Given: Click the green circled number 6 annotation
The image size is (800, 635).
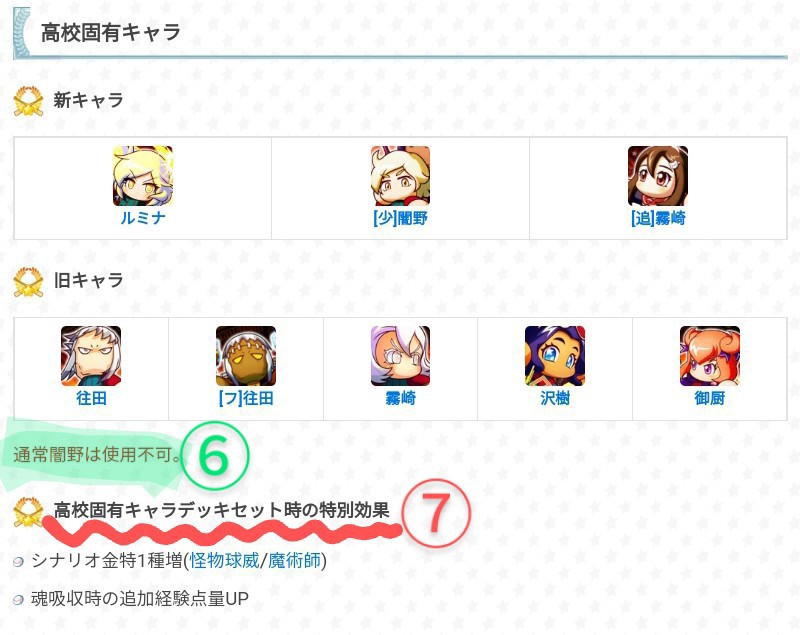Looking at the screenshot, I should pos(214,455).
